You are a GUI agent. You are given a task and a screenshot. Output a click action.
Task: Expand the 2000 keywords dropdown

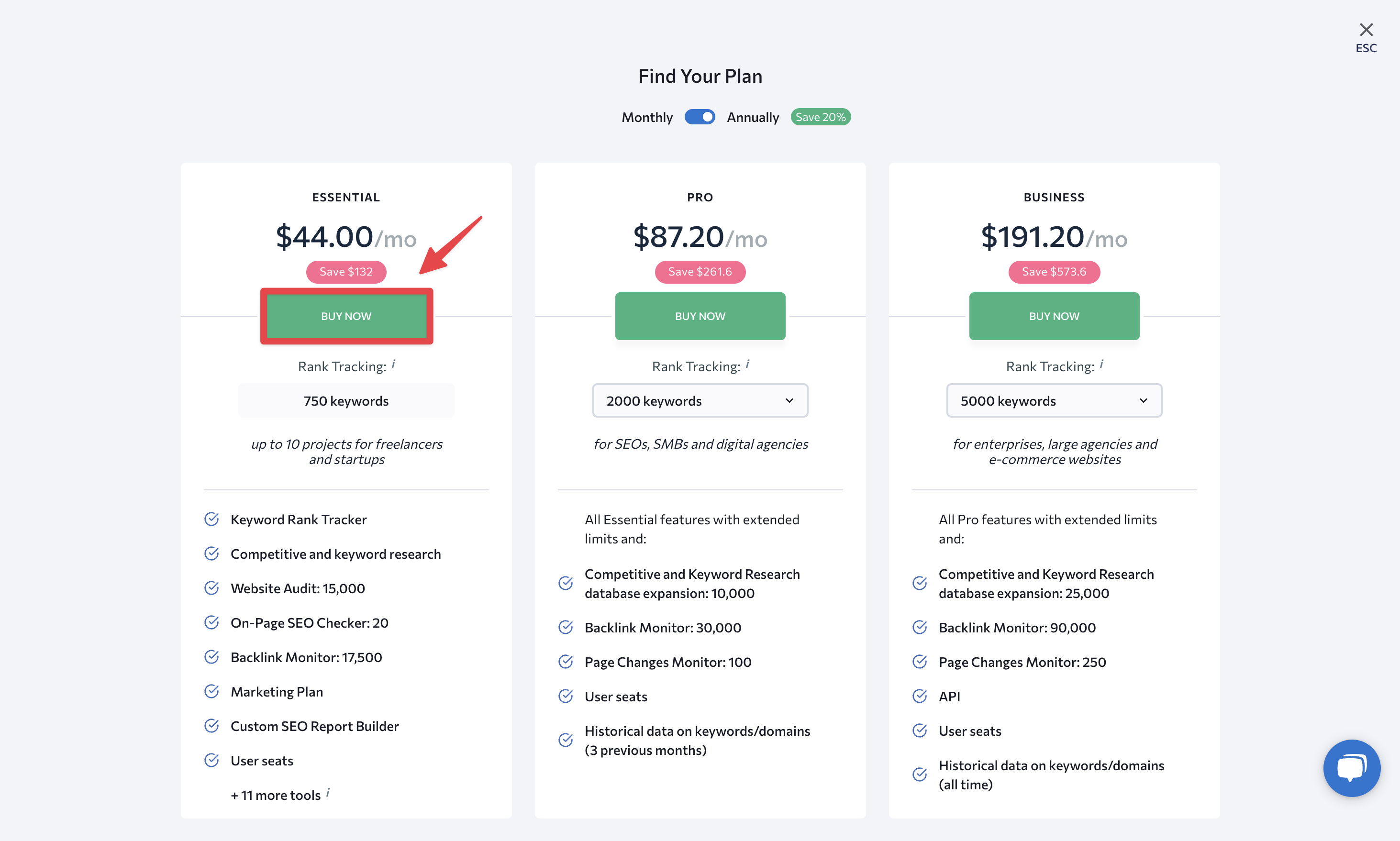click(x=700, y=401)
